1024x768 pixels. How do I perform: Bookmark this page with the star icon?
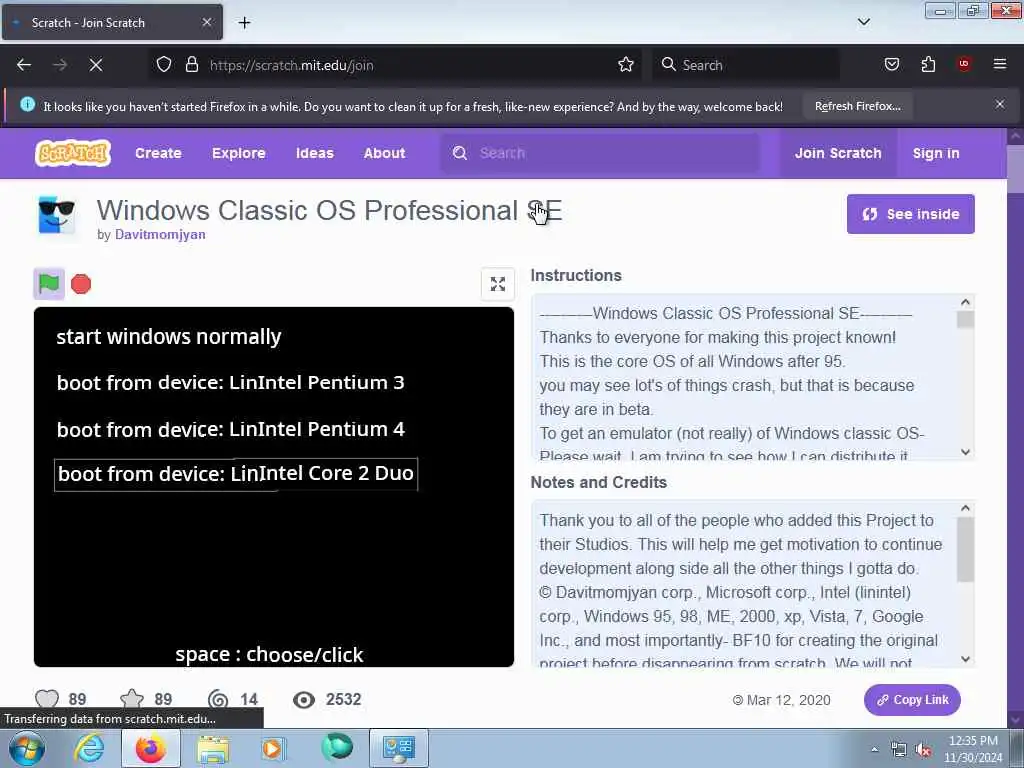coord(626,65)
